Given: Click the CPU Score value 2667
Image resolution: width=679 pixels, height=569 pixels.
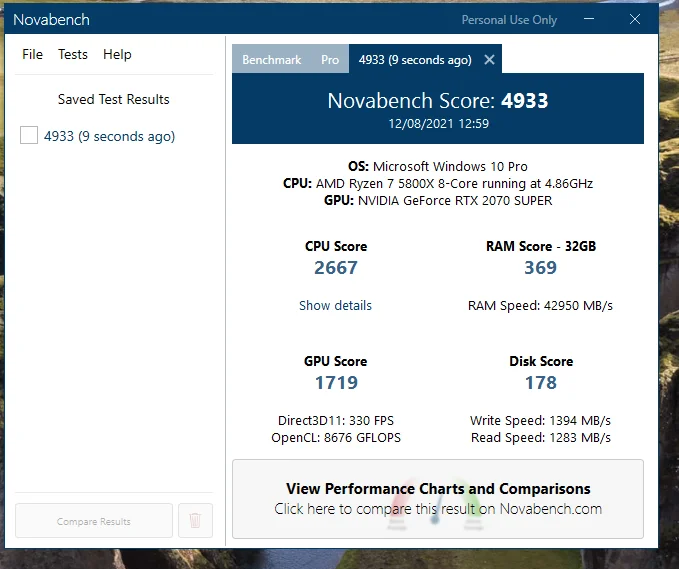Looking at the screenshot, I should (x=336, y=268).
